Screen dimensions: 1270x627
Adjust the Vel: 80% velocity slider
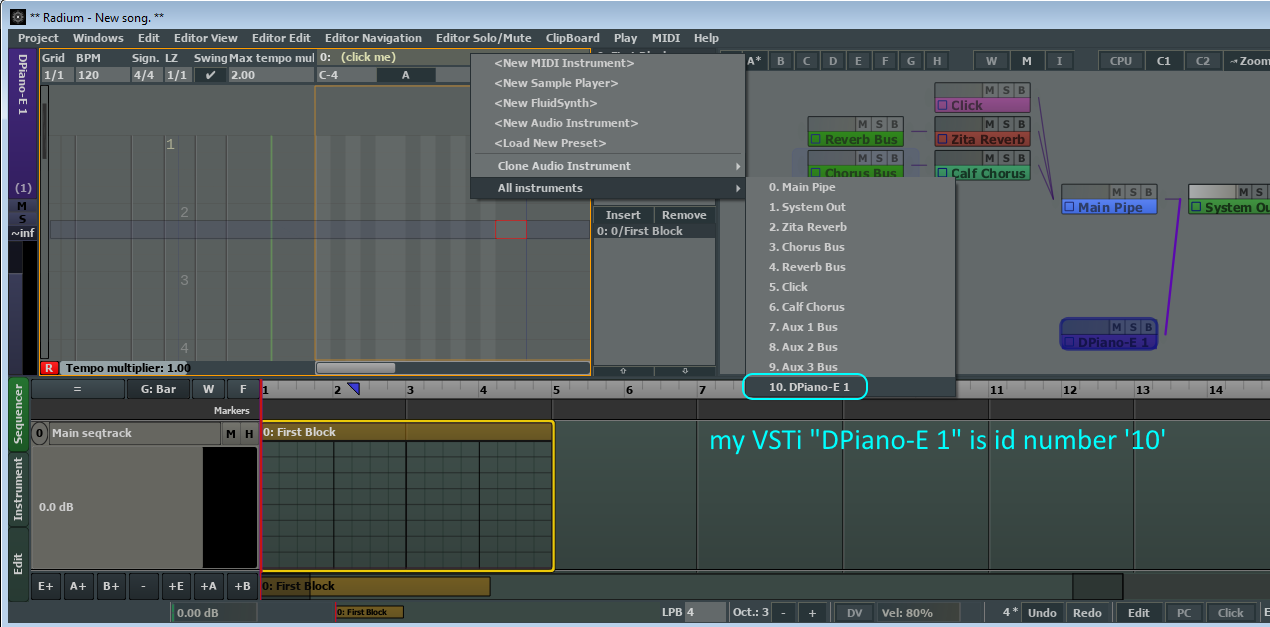917,611
